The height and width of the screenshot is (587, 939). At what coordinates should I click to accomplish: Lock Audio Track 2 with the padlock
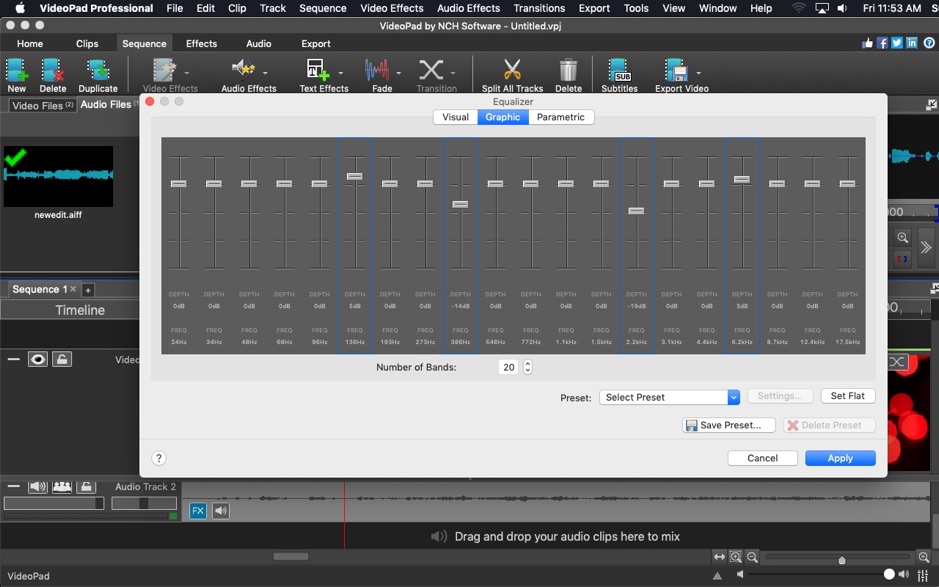pyautogui.click(x=85, y=486)
